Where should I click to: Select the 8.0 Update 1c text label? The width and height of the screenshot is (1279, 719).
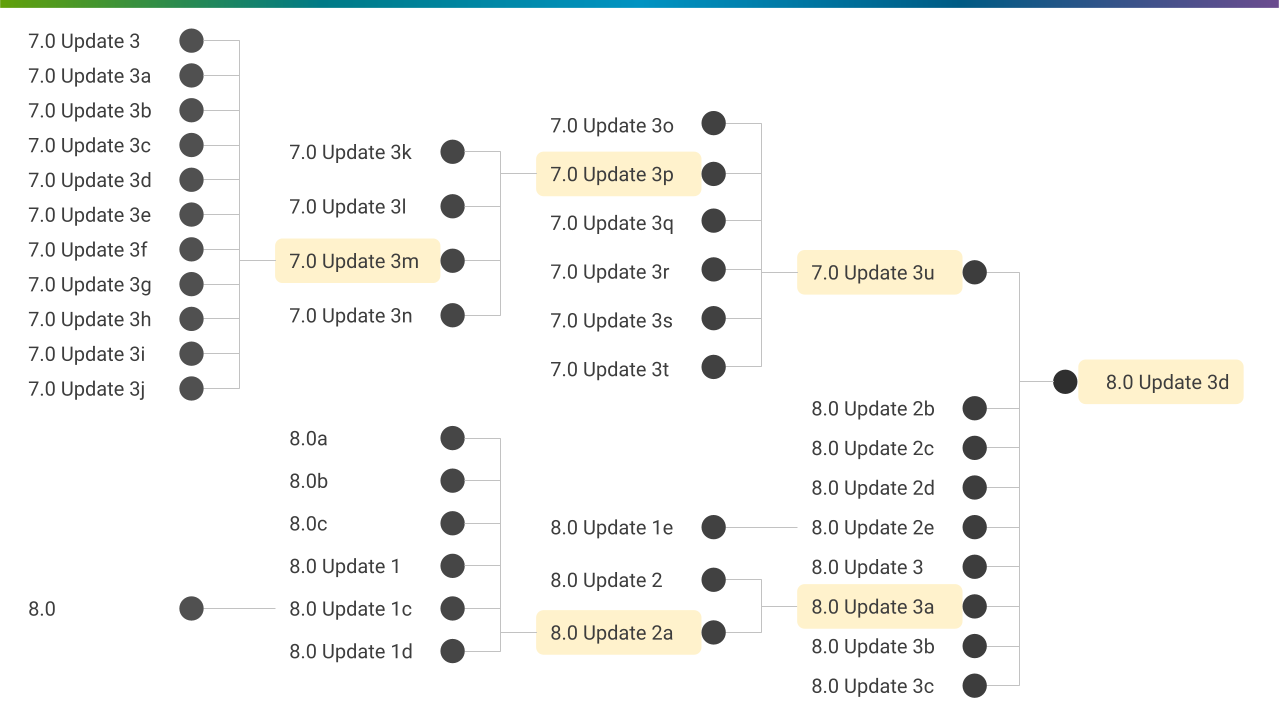(x=350, y=609)
